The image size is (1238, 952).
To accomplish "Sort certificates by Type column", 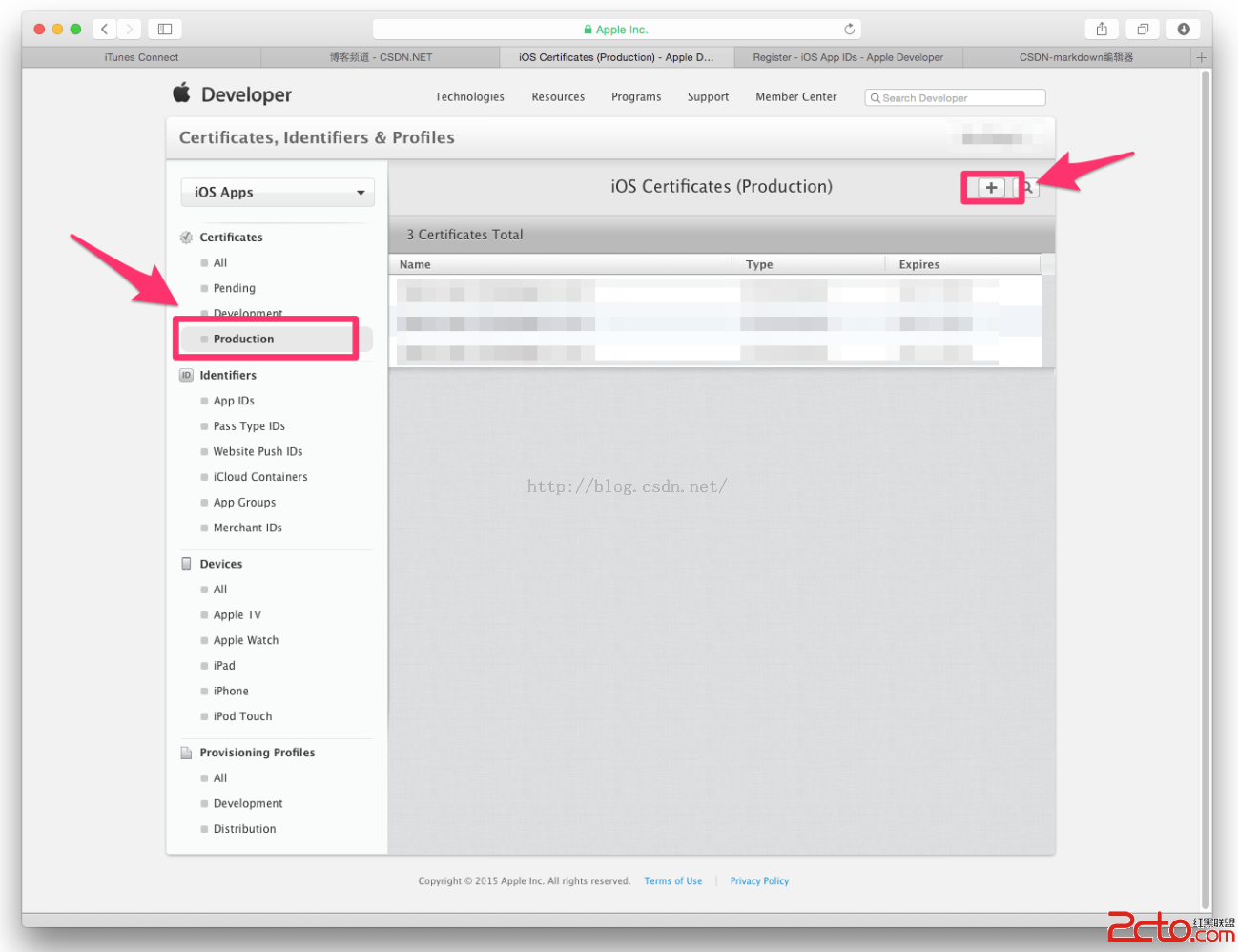I will tap(808, 264).
